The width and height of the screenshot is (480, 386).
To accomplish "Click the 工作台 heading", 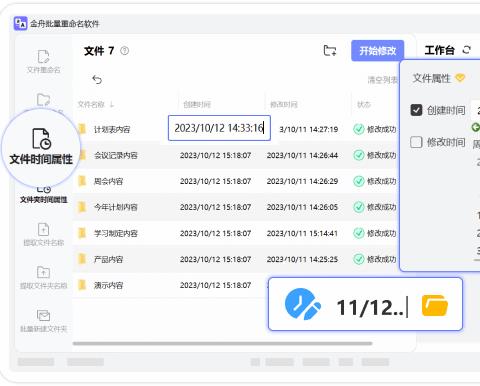I will (x=440, y=50).
